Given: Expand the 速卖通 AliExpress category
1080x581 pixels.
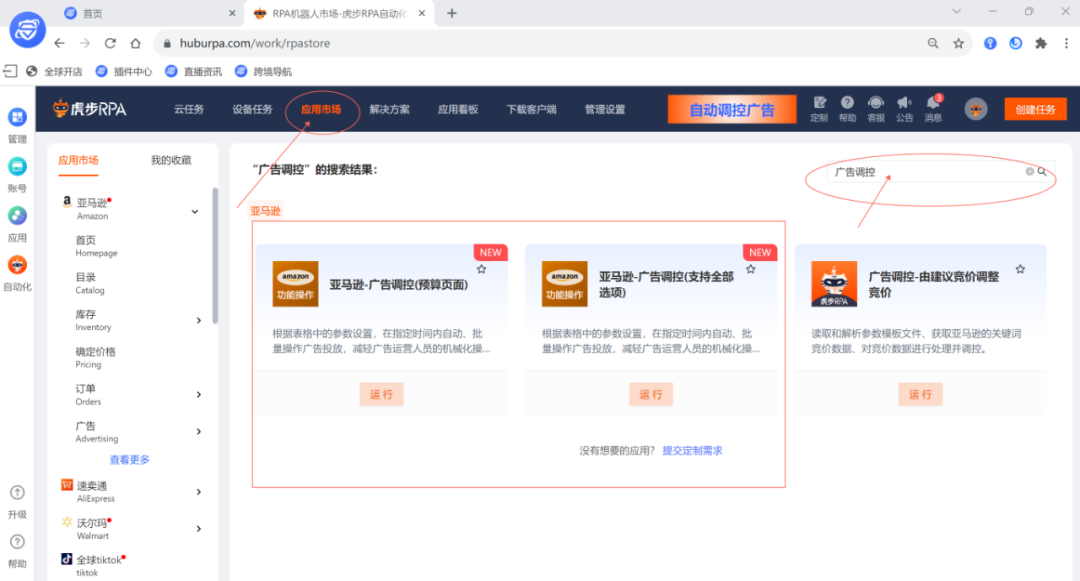Looking at the screenshot, I should click(199, 492).
